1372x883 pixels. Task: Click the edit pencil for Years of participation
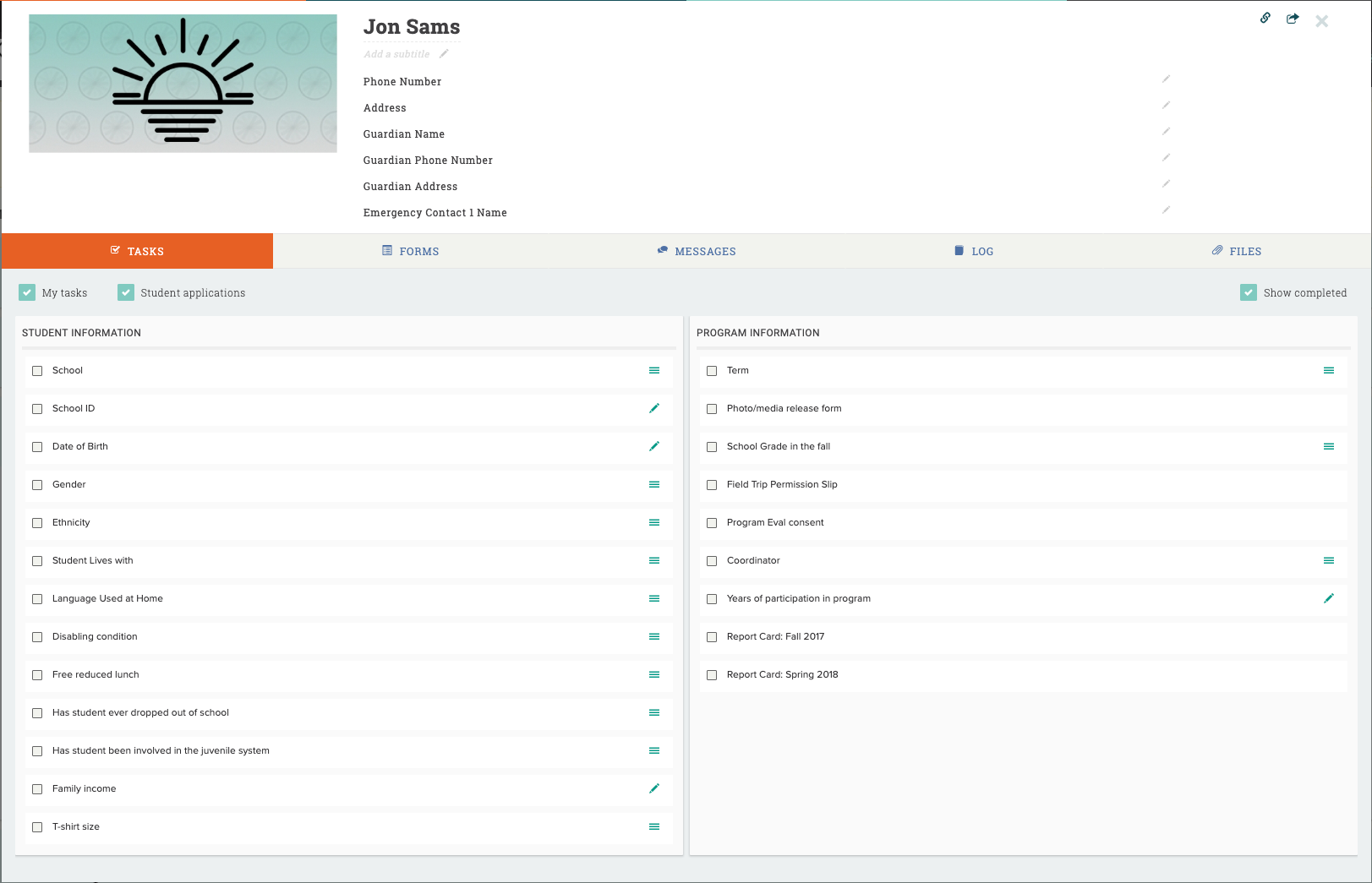1329,598
